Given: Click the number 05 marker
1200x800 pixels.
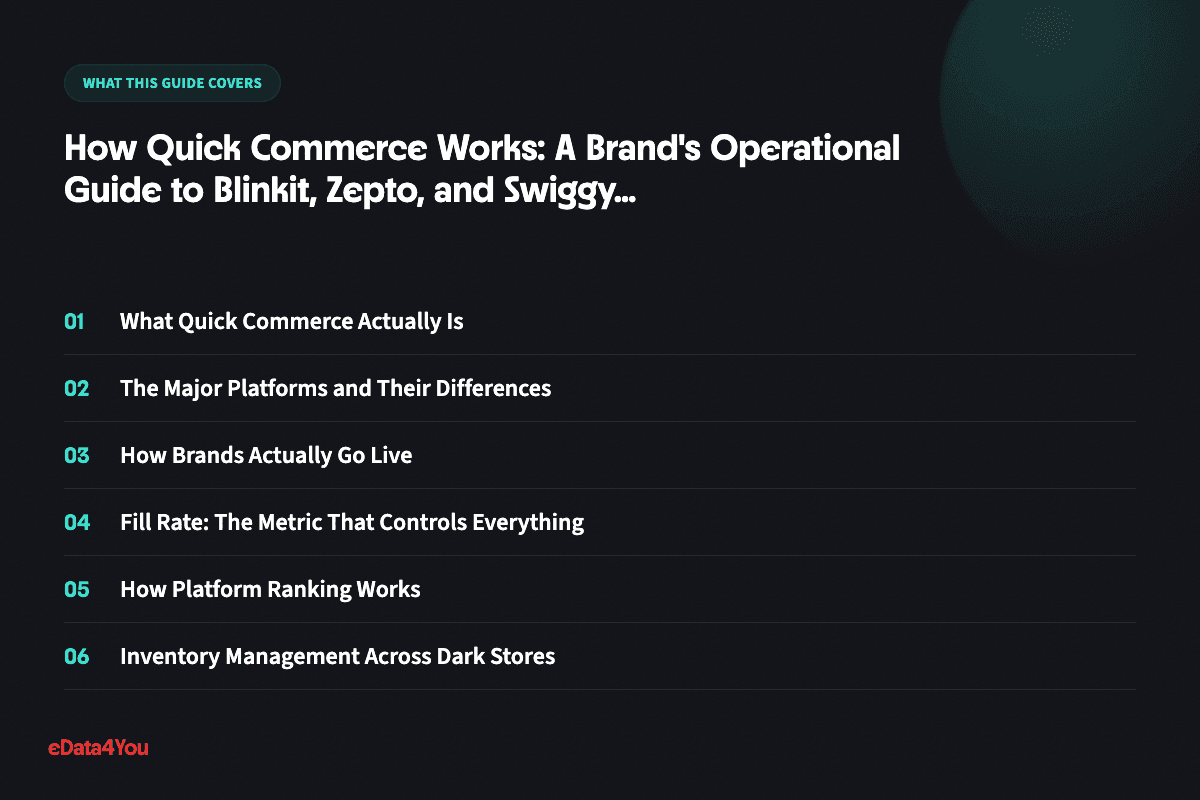Looking at the screenshot, I should 77,589.
